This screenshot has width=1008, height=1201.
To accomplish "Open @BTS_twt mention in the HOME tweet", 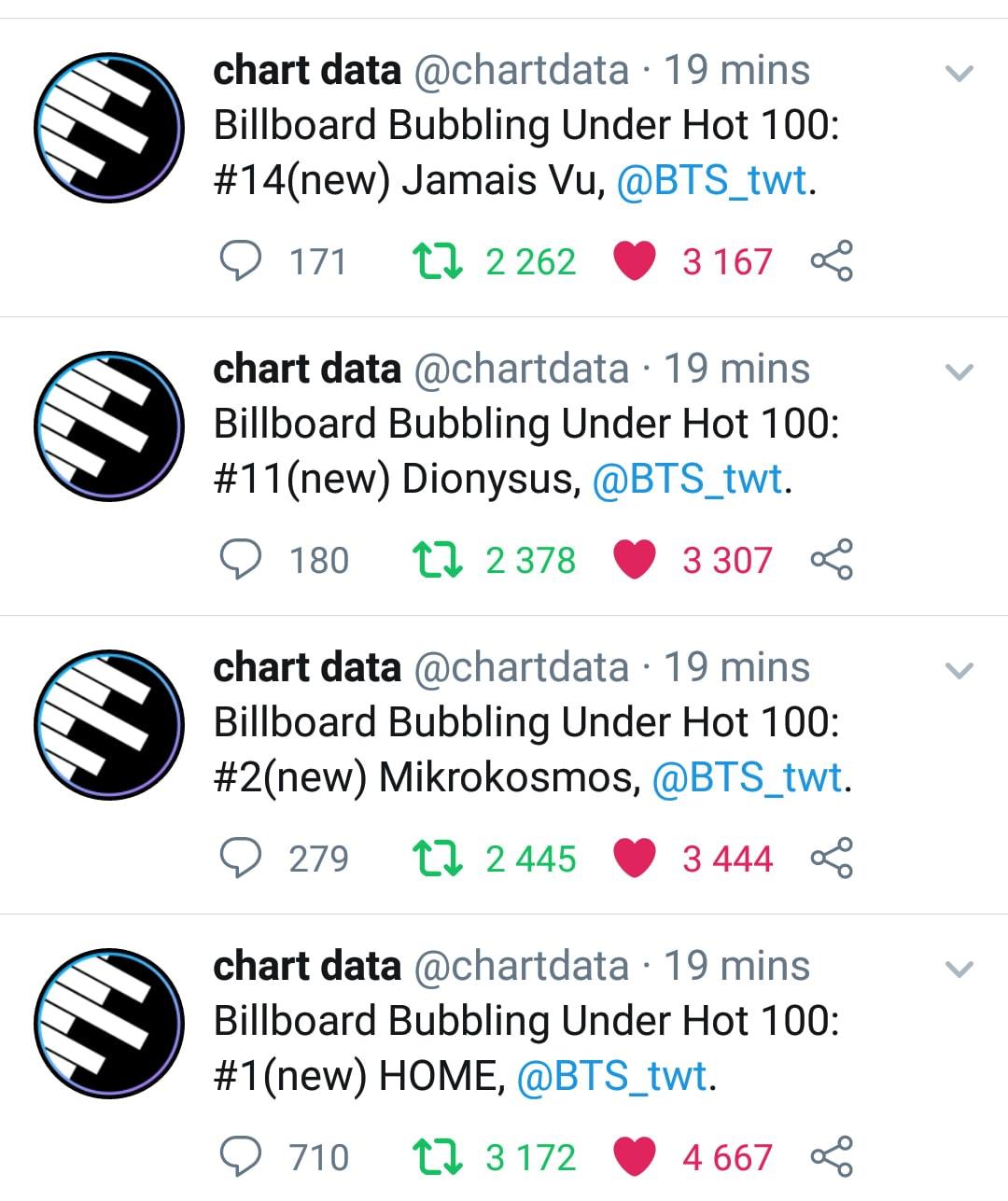I will (x=612, y=1077).
